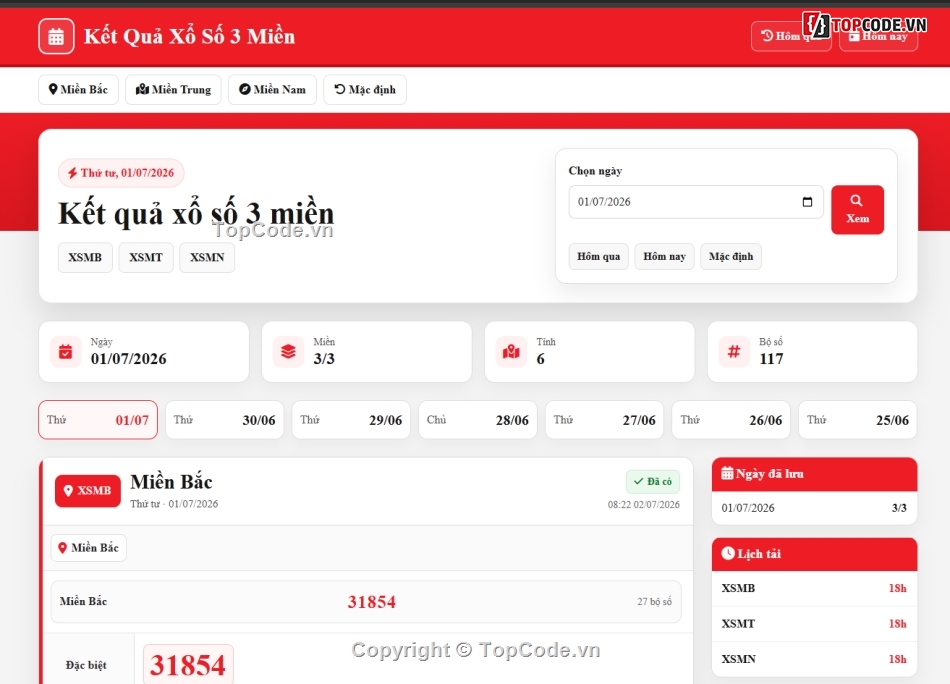Screen dimensions: 950x684
Task: Select the 30/06 date tab
Action: tap(224, 420)
